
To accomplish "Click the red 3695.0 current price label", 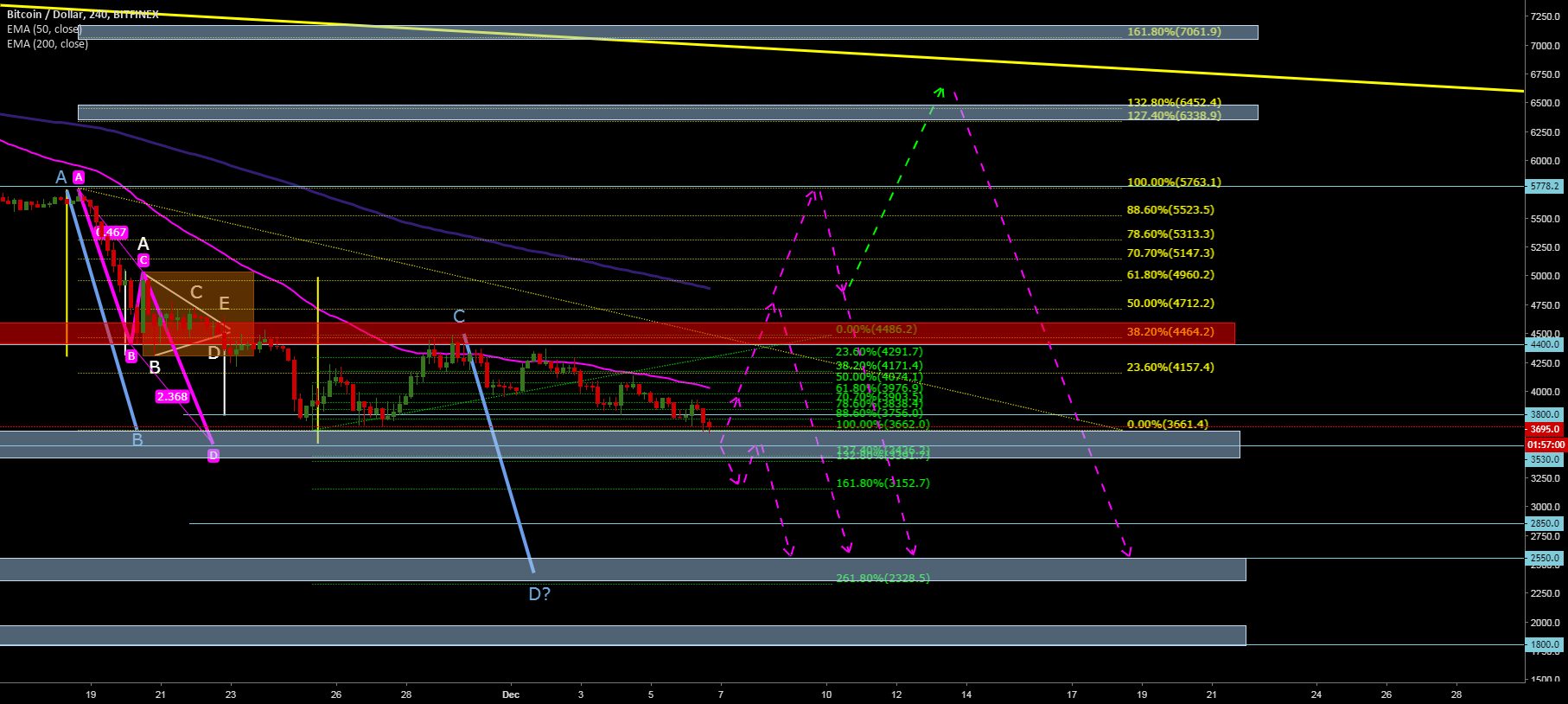I will (x=1545, y=429).
